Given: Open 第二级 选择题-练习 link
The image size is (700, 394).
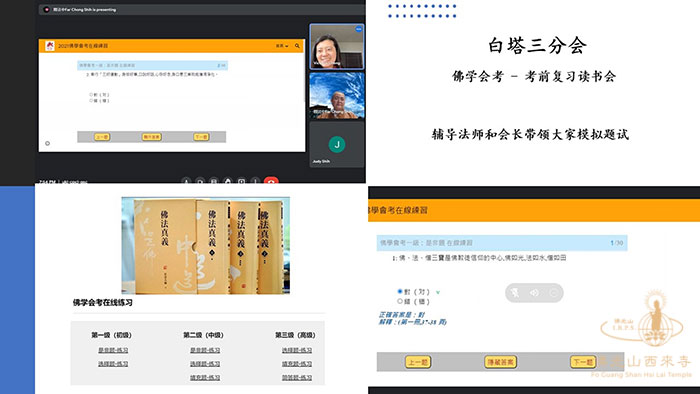Looking at the screenshot, I should (x=205, y=364).
